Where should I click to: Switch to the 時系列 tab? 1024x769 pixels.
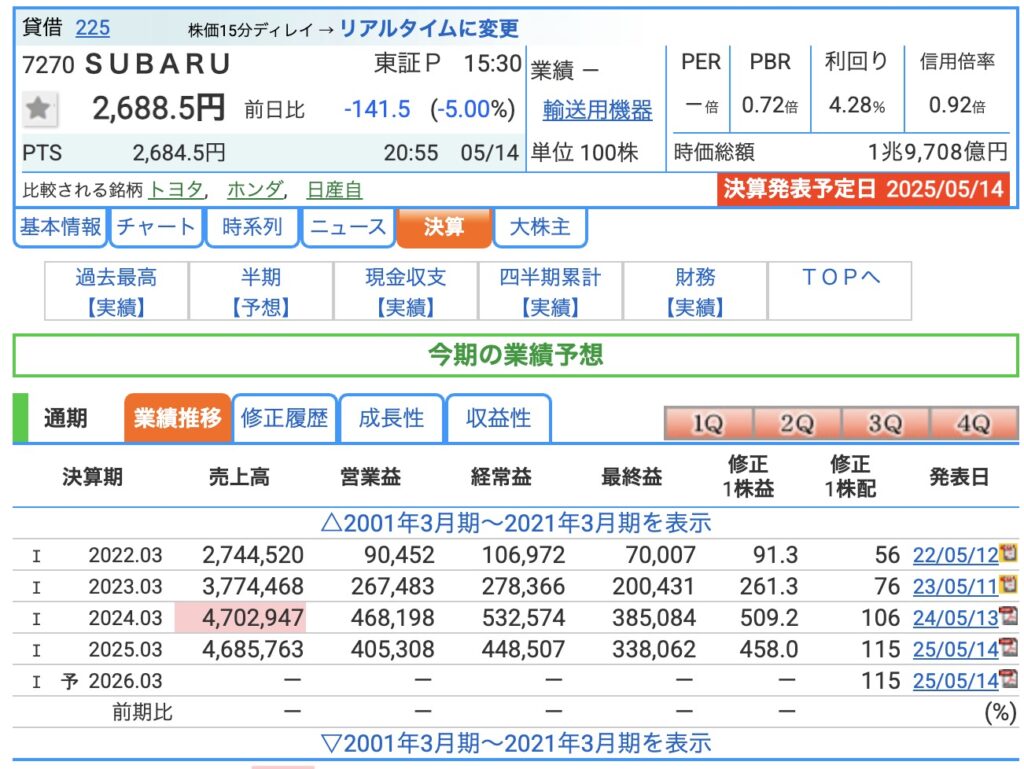[252, 227]
